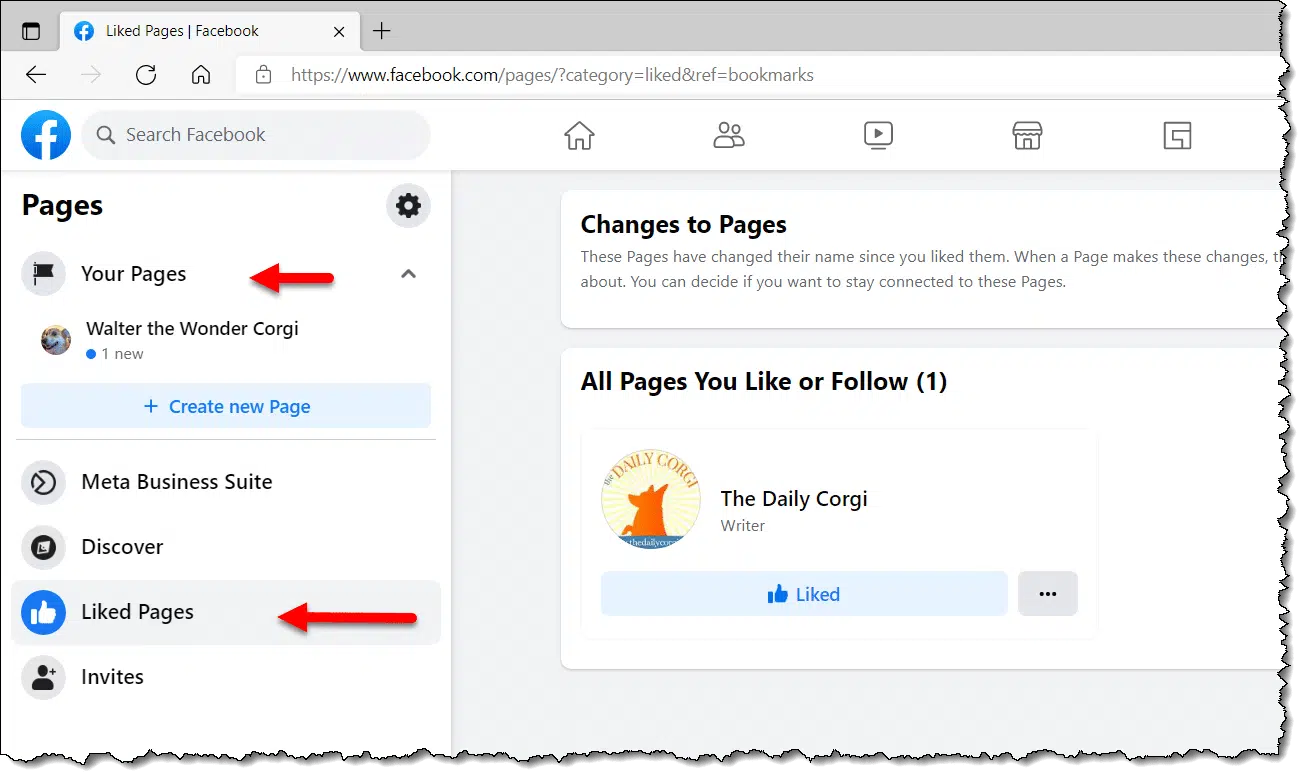Click the Discover compass icon
Image resolution: width=1309 pixels, height=780 pixels.
click(43, 547)
